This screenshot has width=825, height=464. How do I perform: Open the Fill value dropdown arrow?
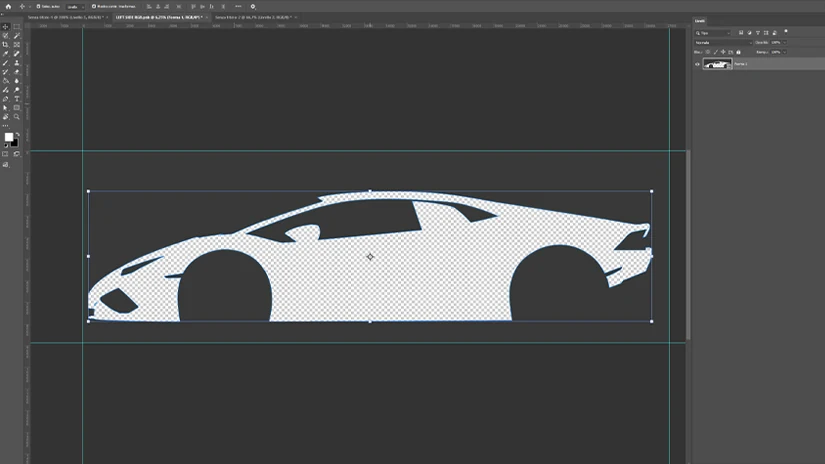click(784, 52)
